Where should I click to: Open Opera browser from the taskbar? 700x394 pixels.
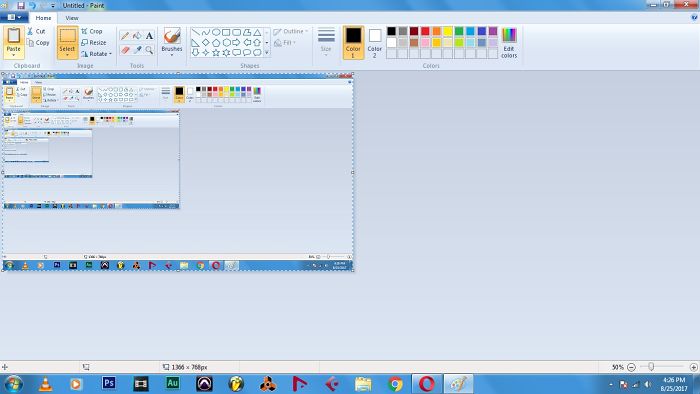pos(426,384)
